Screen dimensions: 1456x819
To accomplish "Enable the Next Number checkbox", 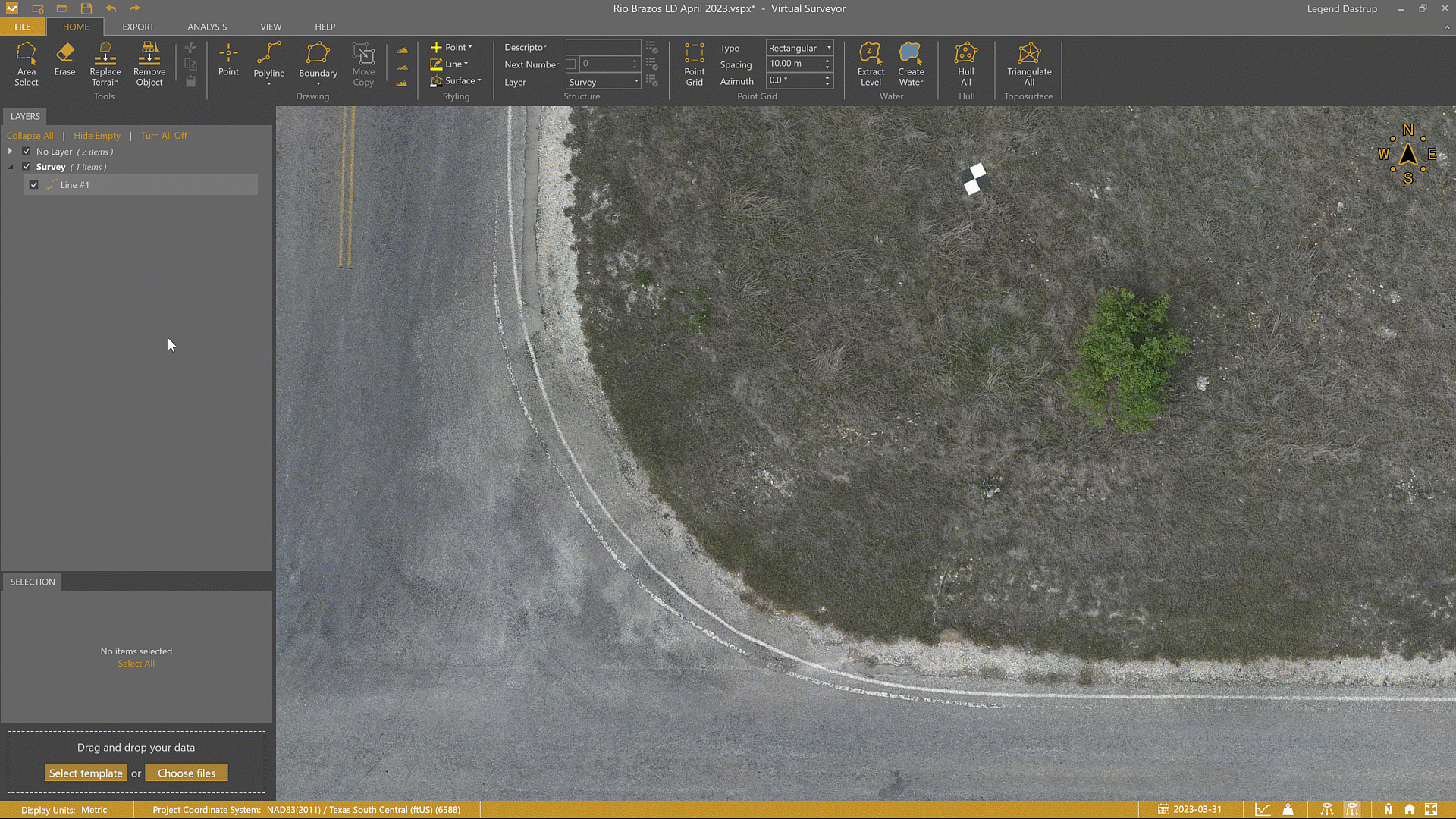I will pos(571,64).
